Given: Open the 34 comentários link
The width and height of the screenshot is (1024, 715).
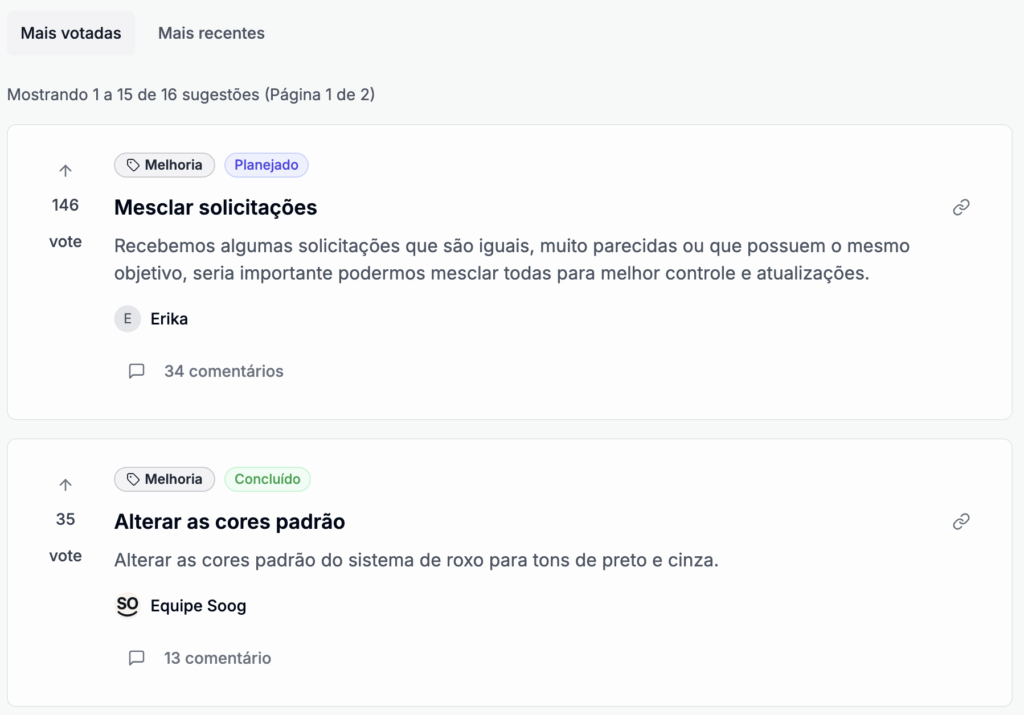Looking at the screenshot, I should pyautogui.click(x=224, y=371).
